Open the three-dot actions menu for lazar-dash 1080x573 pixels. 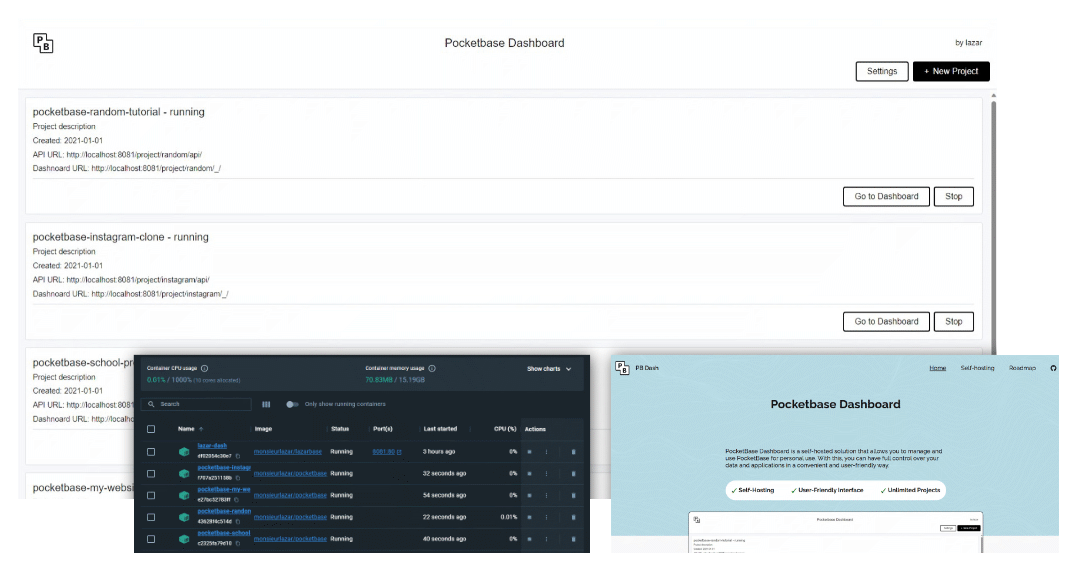(546, 452)
